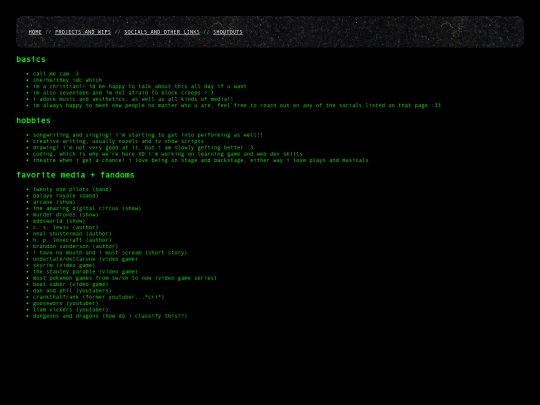Select the 'call me cam :3' line
This screenshot has height=405, width=540.
(x=56, y=74)
